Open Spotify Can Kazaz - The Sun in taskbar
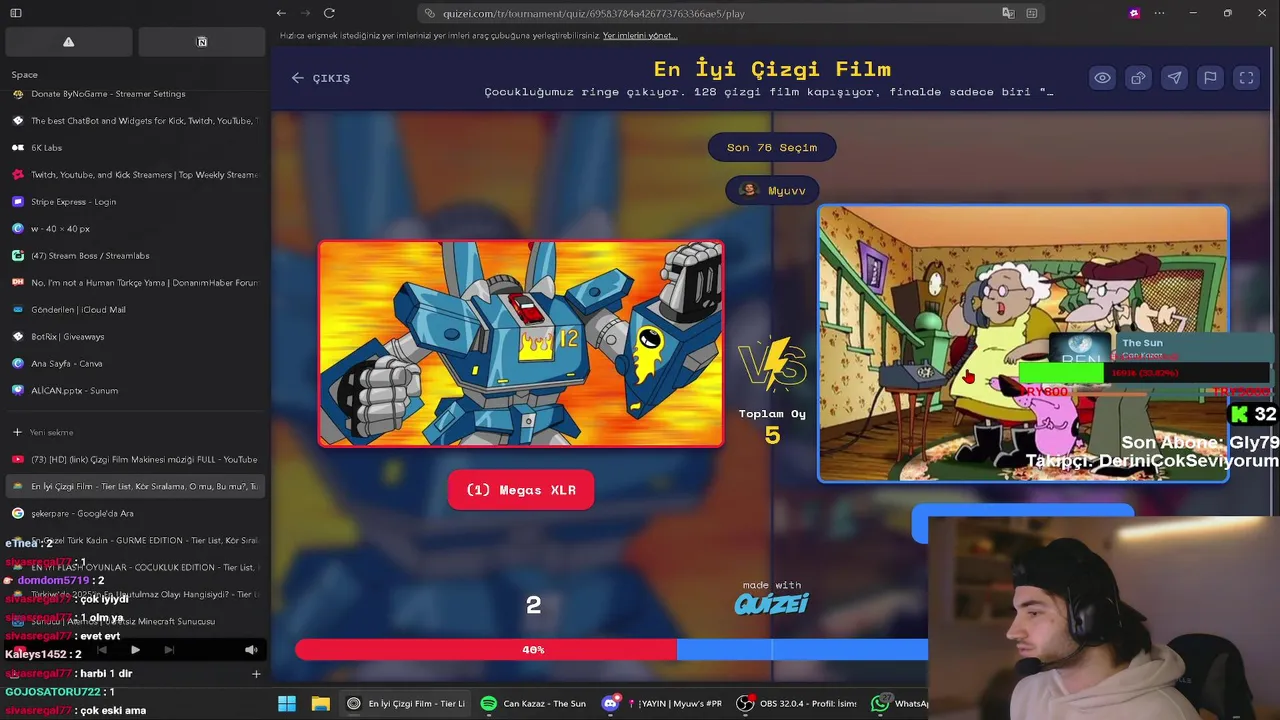Screen dimensions: 1280x720 [x=533, y=704]
